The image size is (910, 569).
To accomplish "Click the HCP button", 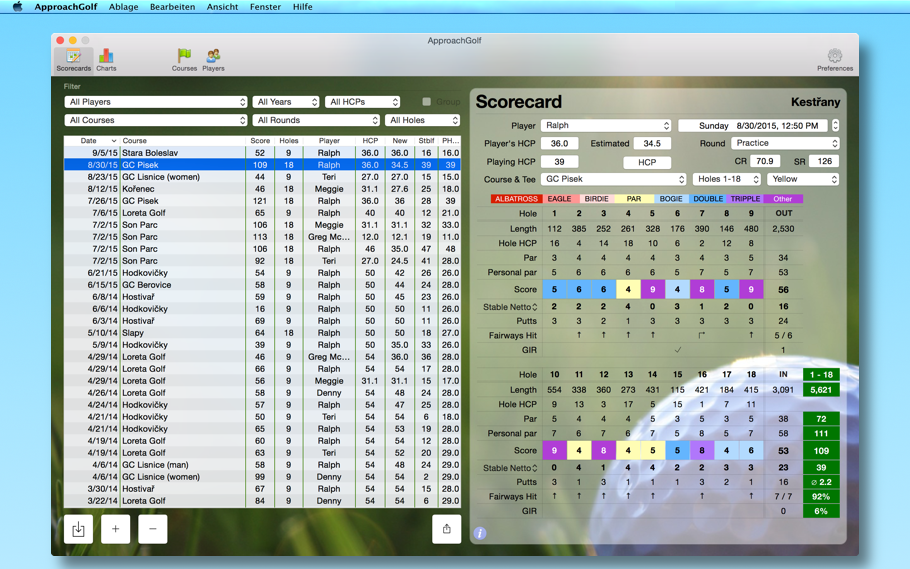I will tap(647, 163).
